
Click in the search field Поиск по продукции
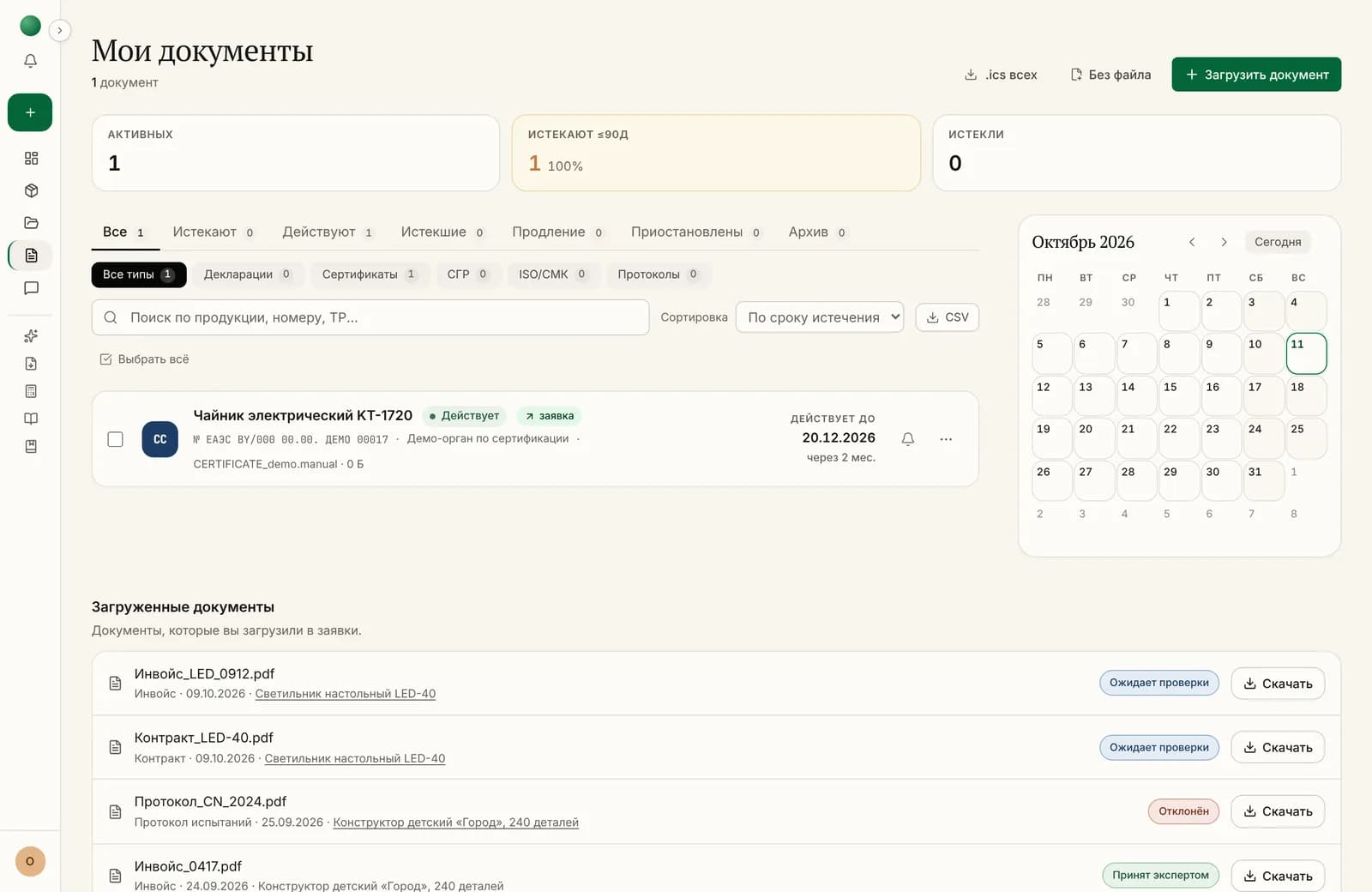point(370,317)
